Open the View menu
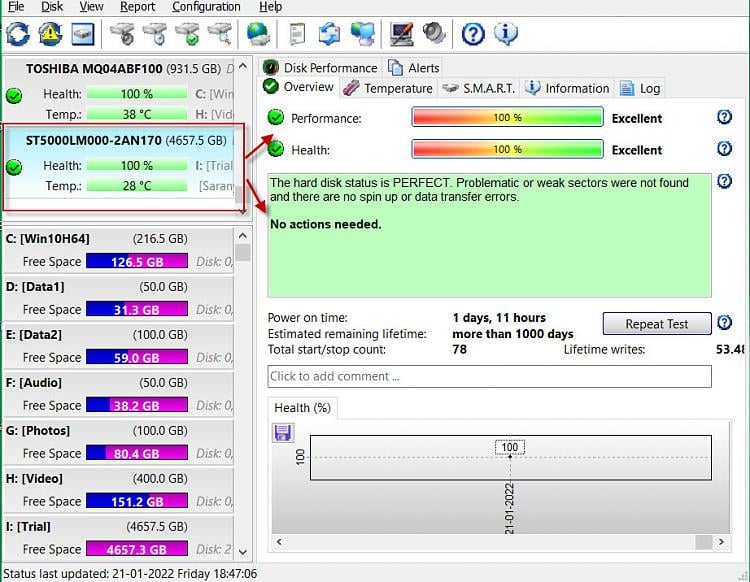 click(x=91, y=7)
